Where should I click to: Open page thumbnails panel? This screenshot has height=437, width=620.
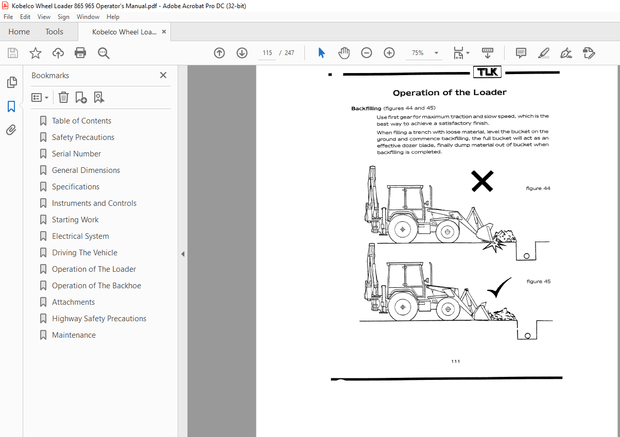12,82
